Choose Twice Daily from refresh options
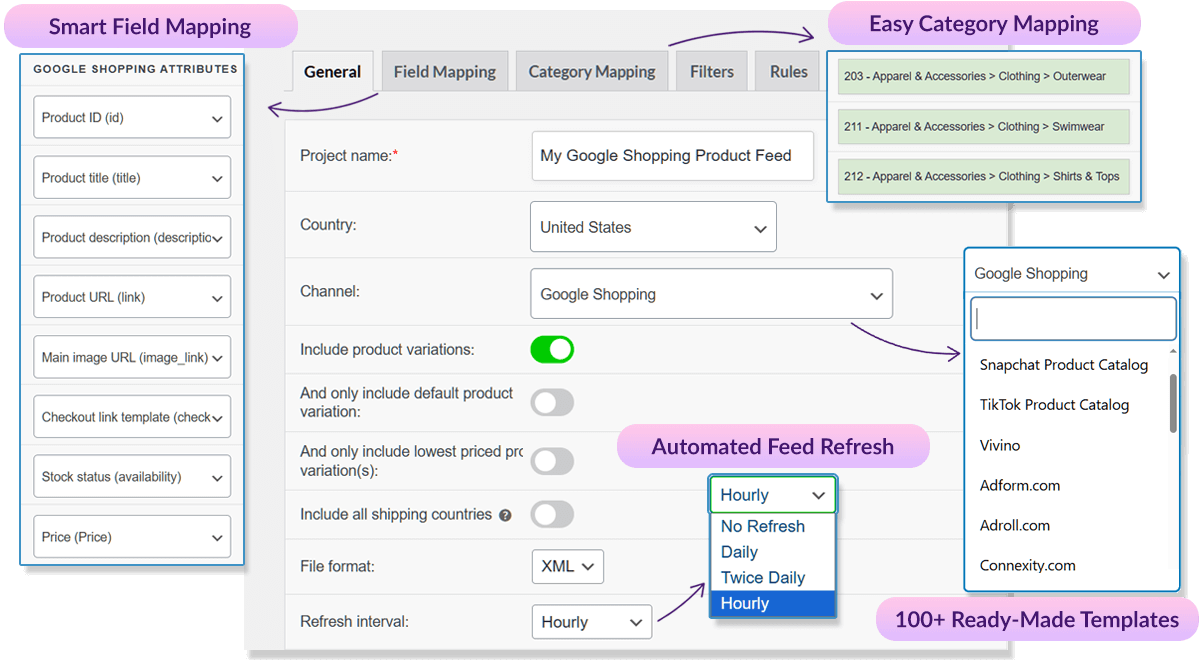Viewport: 1200px width, 660px height. (763, 578)
